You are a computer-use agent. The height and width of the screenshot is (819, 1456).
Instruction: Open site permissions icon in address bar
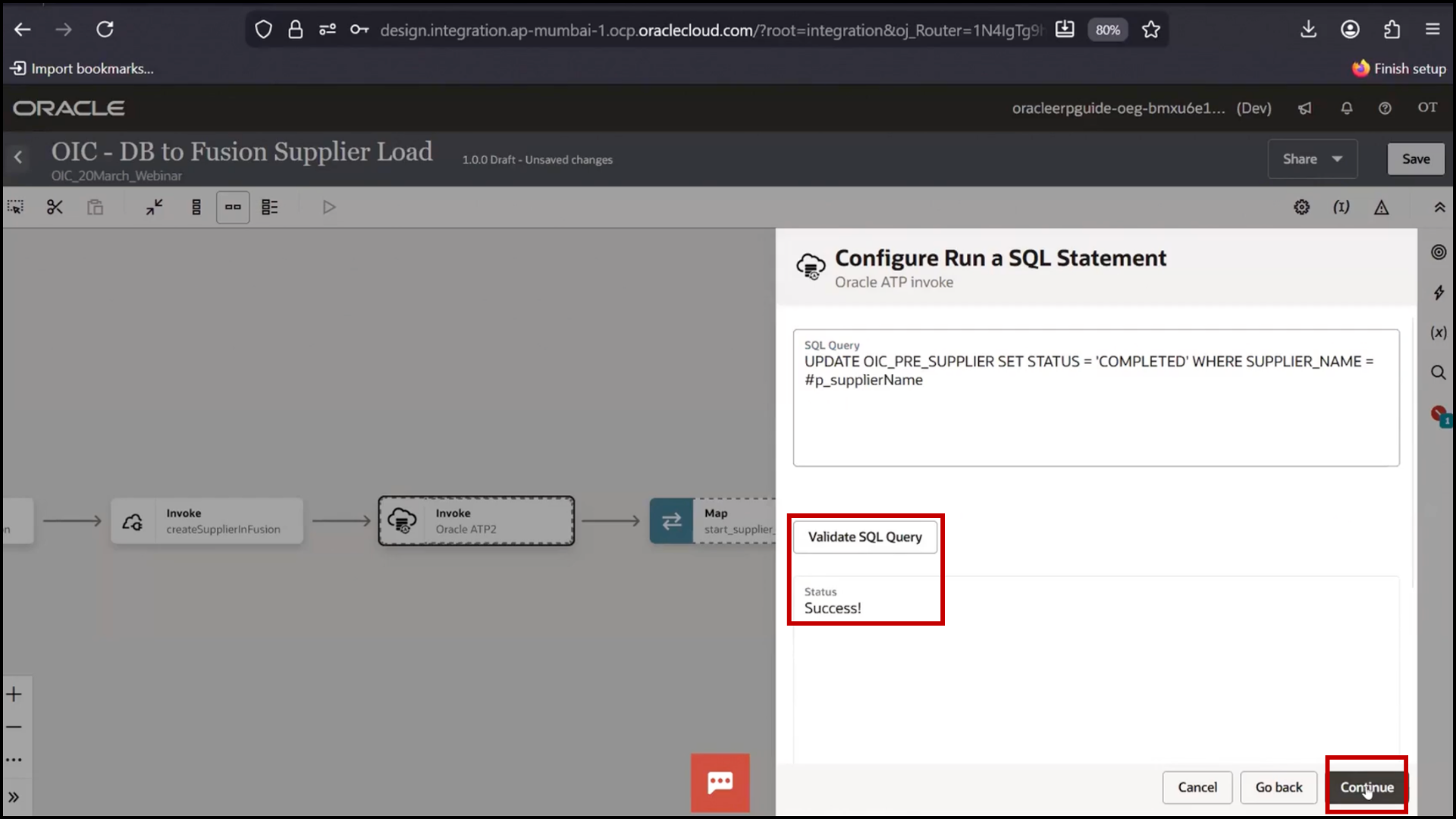(x=328, y=30)
